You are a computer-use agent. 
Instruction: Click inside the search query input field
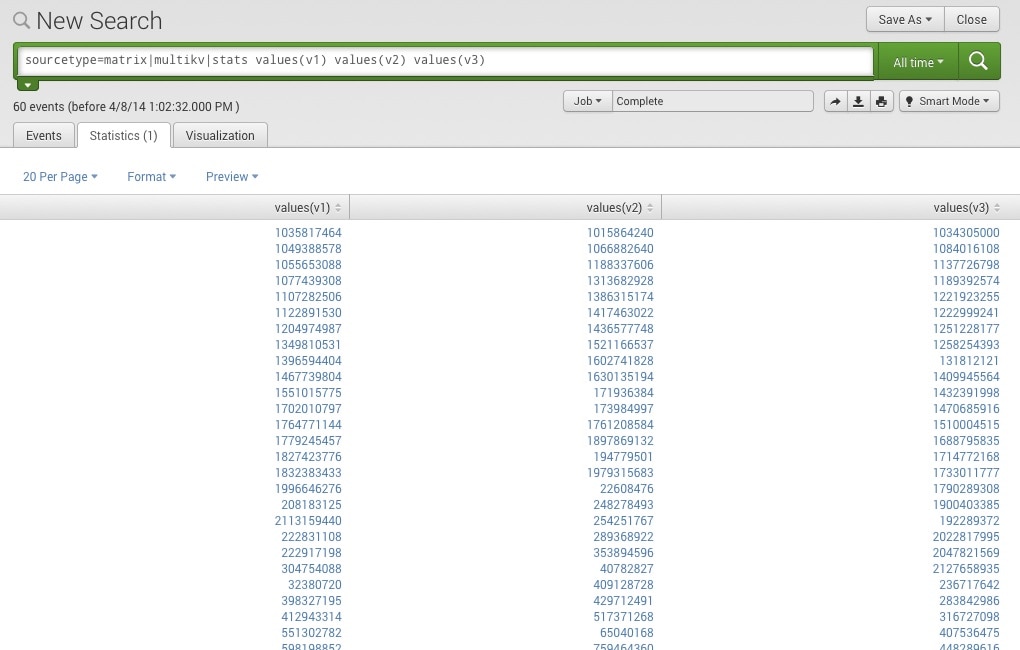click(445, 60)
